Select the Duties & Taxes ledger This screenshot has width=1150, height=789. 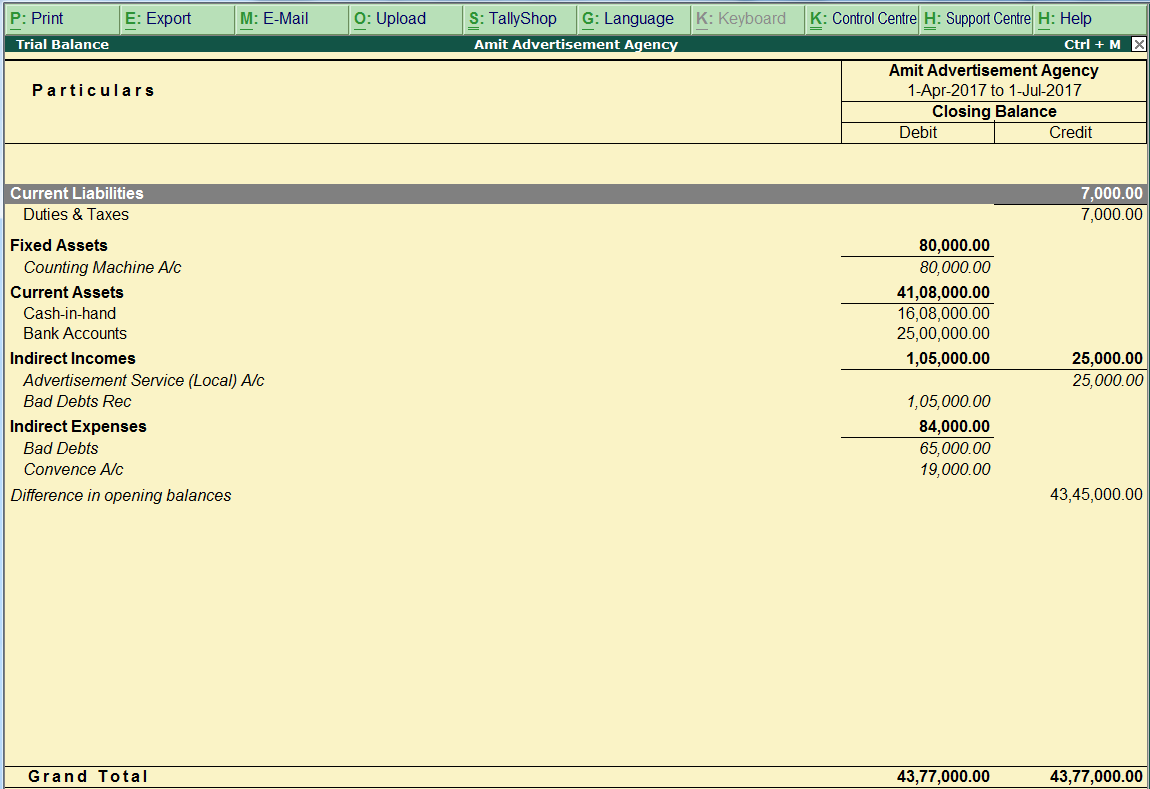(x=76, y=214)
